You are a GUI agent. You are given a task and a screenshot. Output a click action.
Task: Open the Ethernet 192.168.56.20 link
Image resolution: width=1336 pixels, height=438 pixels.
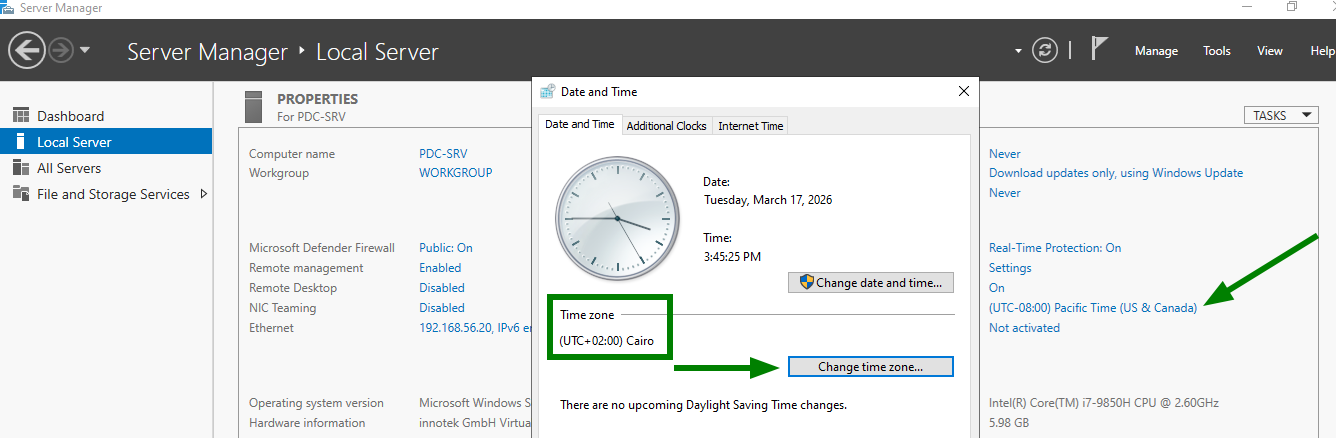(475, 328)
